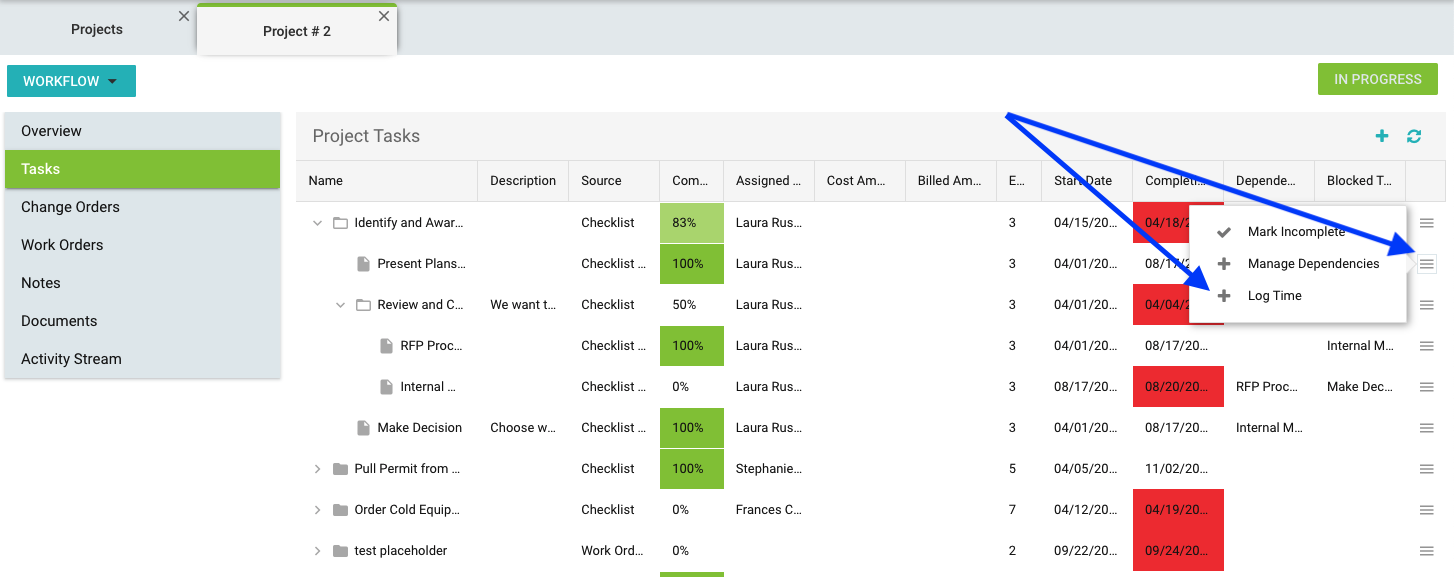Open hamburger menu for Make Decision row
Screen dimensions: 1454x577
[1427, 428]
